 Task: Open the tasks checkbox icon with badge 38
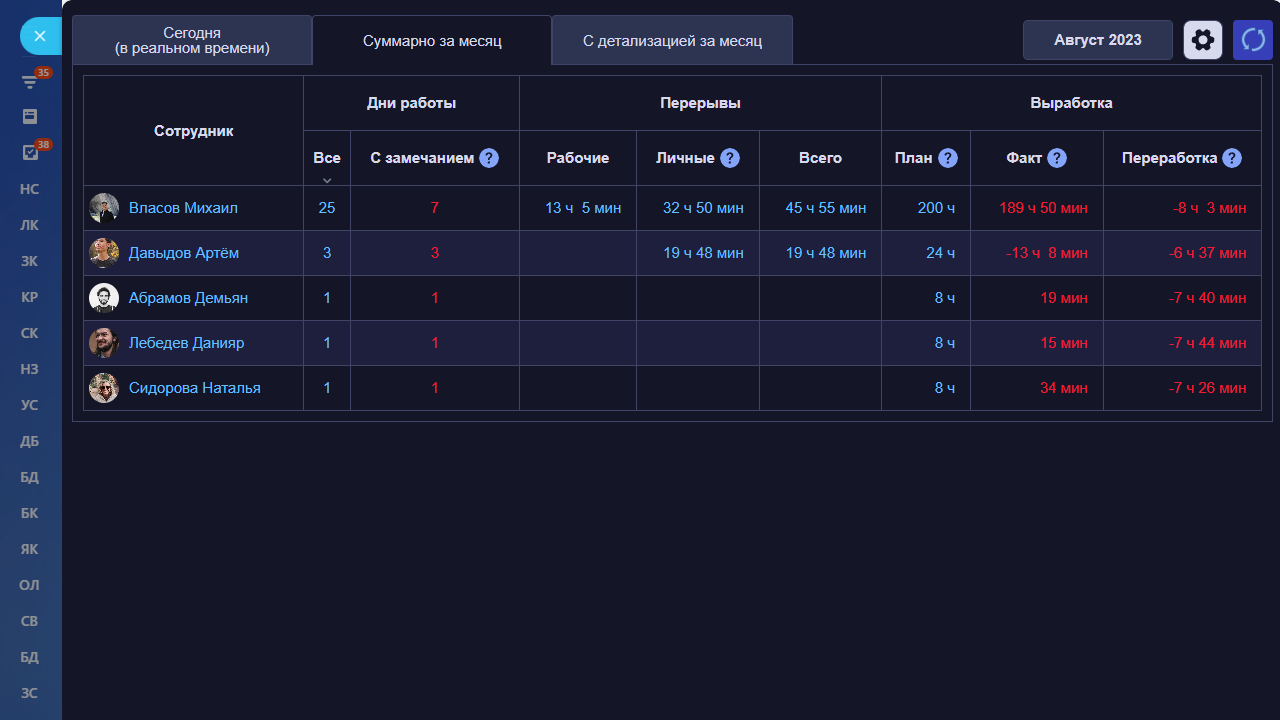[30, 152]
